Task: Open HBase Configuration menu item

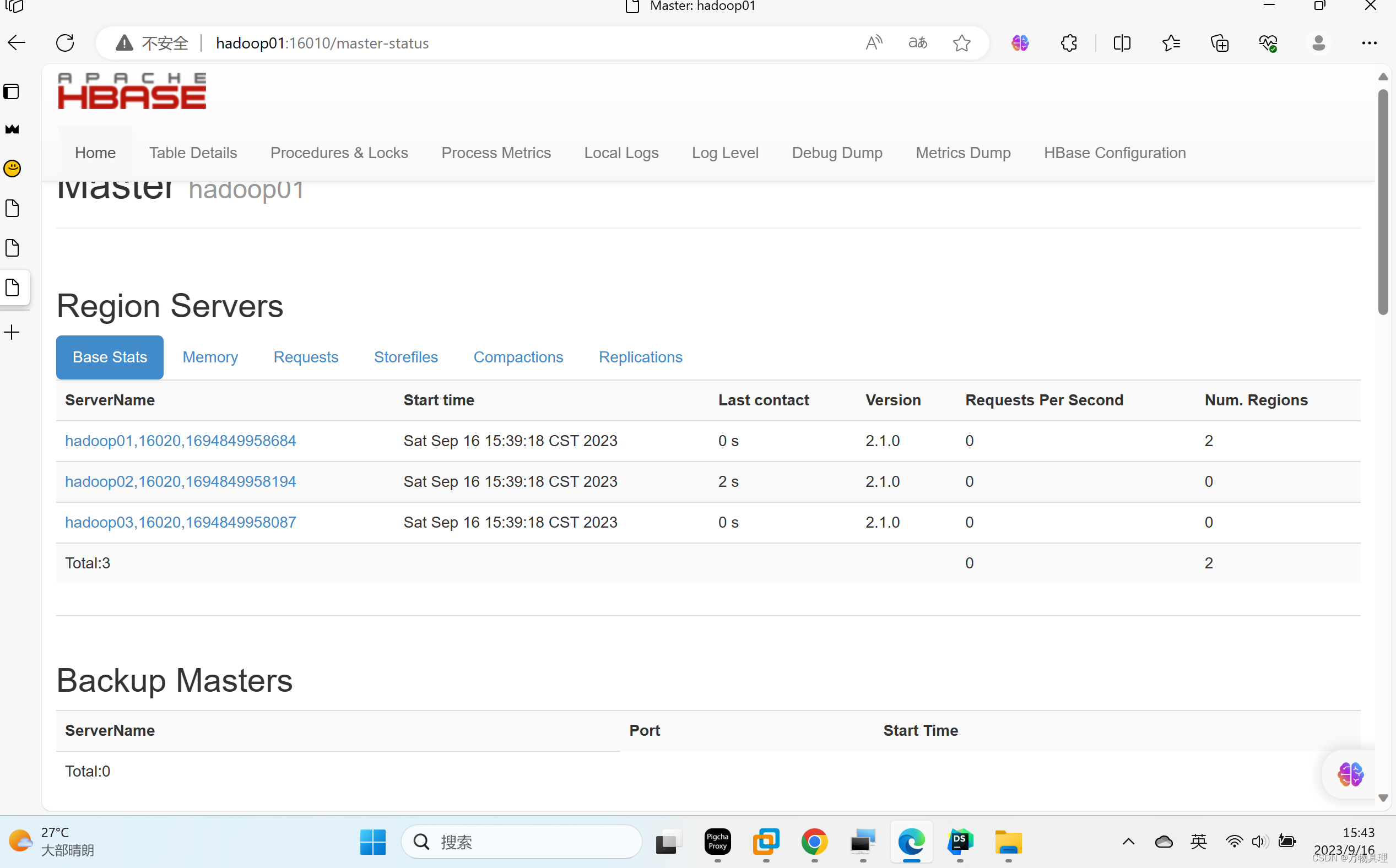Action: (x=1114, y=153)
